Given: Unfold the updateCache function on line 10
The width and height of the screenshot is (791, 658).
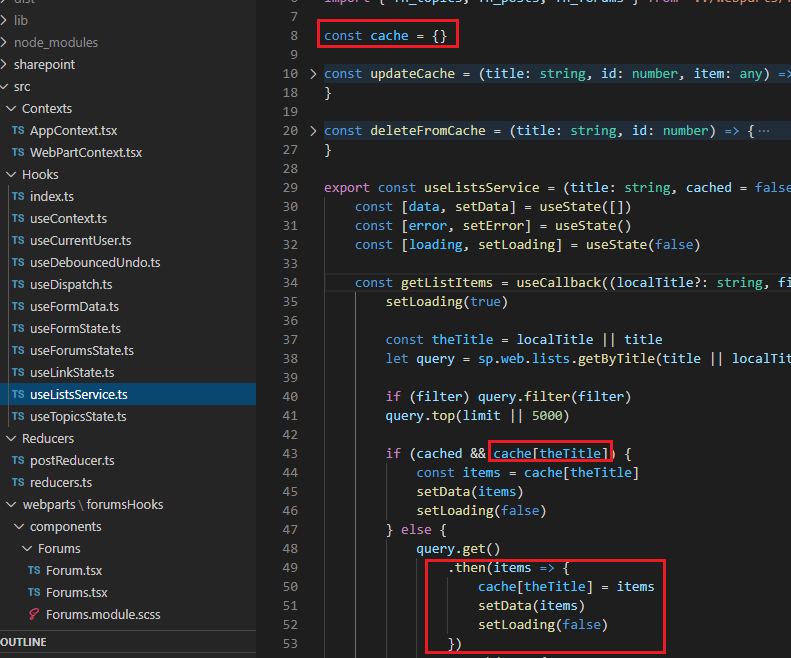Looking at the screenshot, I should pyautogui.click(x=313, y=74).
